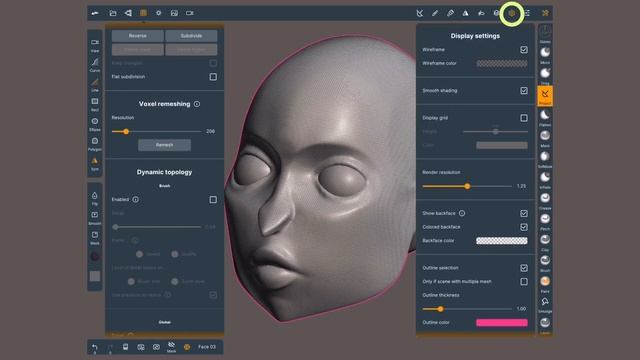This screenshot has width=640, height=360.
Task: Enable Only if scene with multiple mesh
Action: (524, 282)
